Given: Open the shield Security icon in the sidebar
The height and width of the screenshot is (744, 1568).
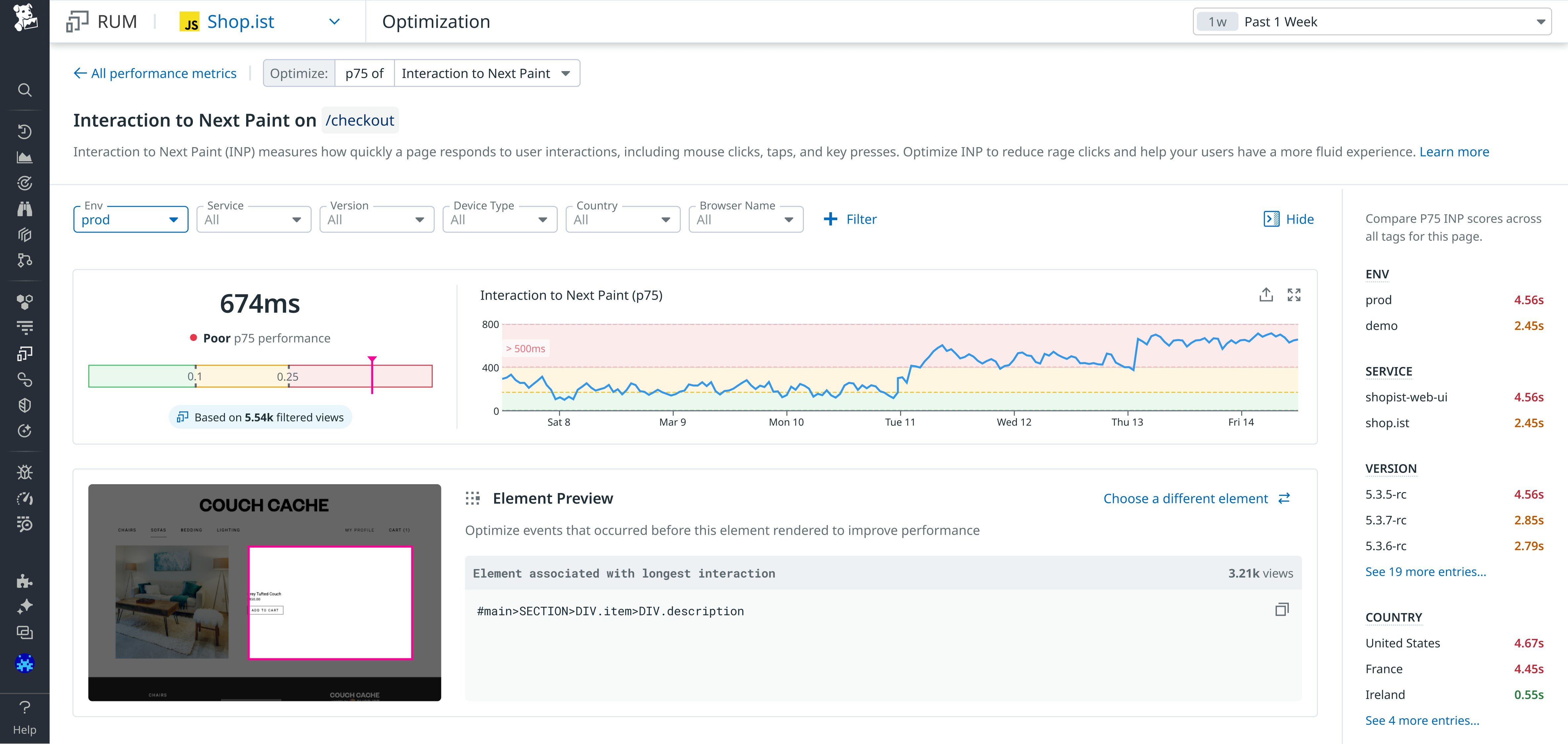Looking at the screenshot, I should coord(24,404).
